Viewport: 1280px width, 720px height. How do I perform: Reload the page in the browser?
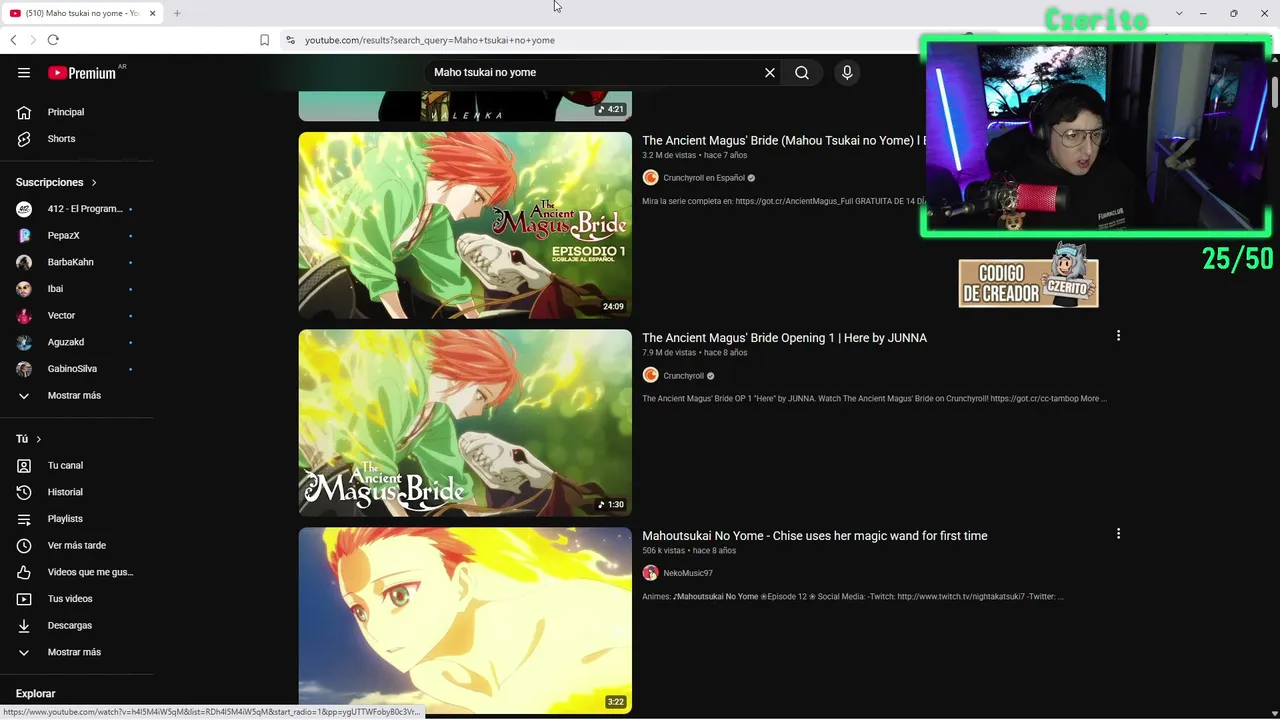click(x=53, y=40)
